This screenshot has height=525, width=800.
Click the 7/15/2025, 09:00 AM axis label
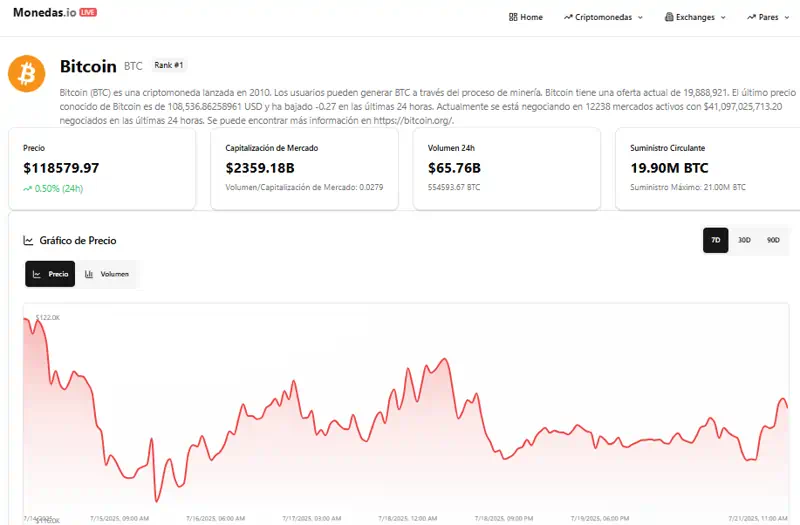(119, 518)
